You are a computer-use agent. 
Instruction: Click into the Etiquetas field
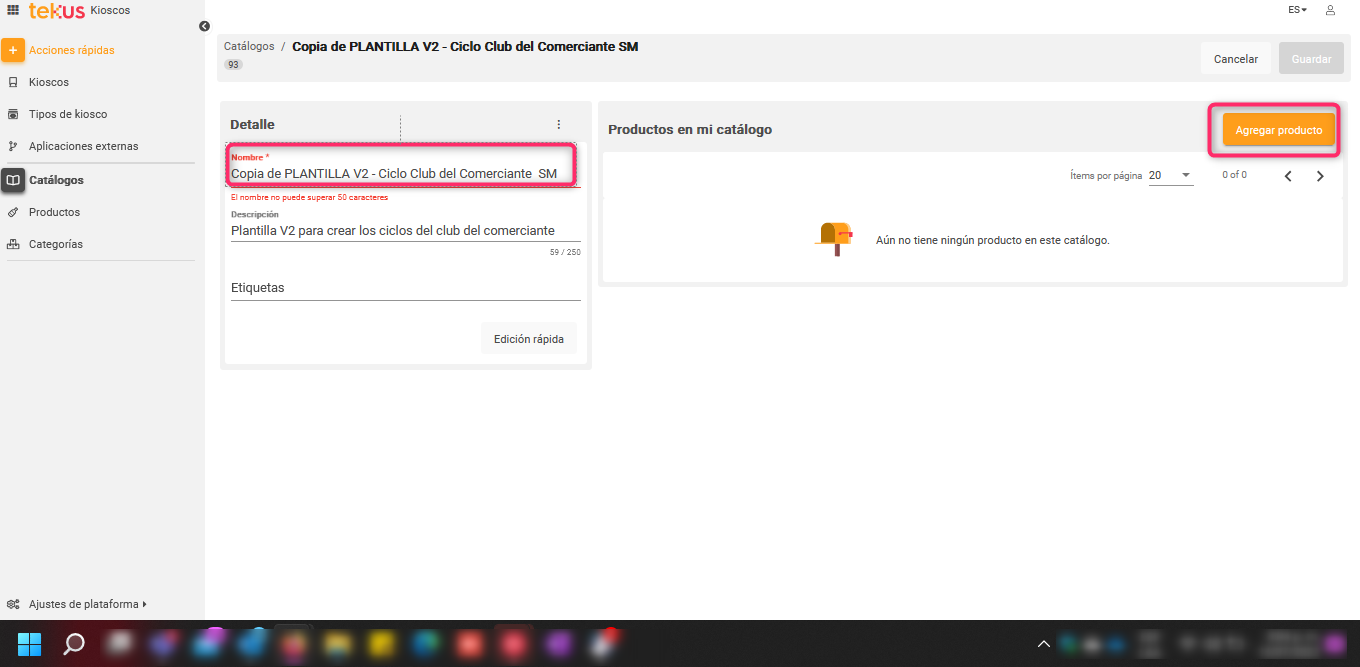[x=405, y=288]
